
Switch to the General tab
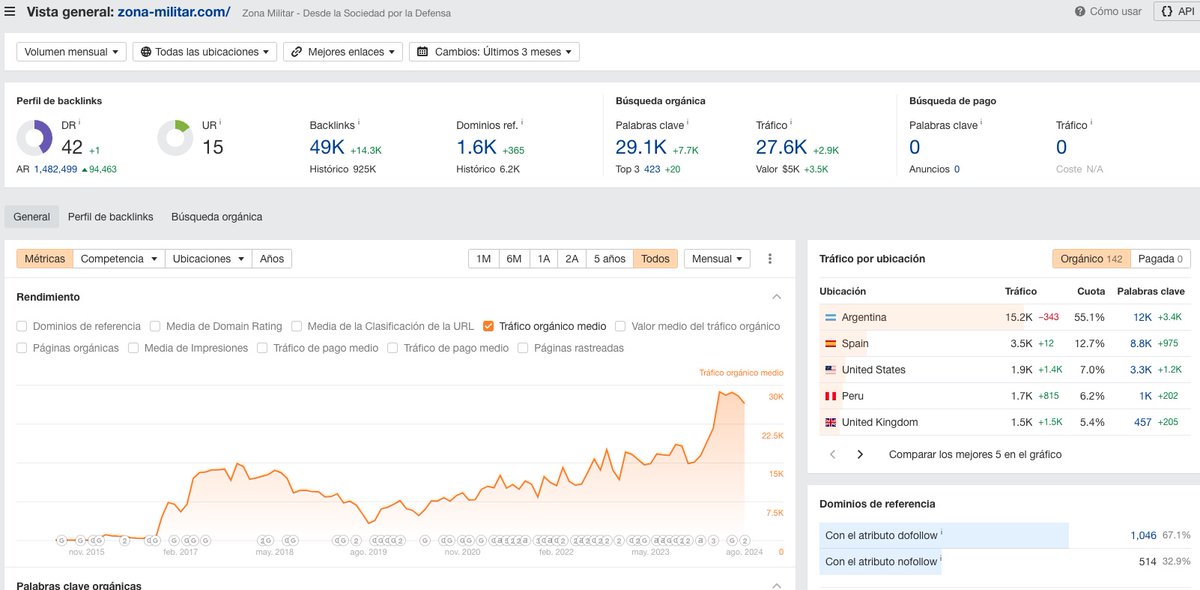click(32, 217)
